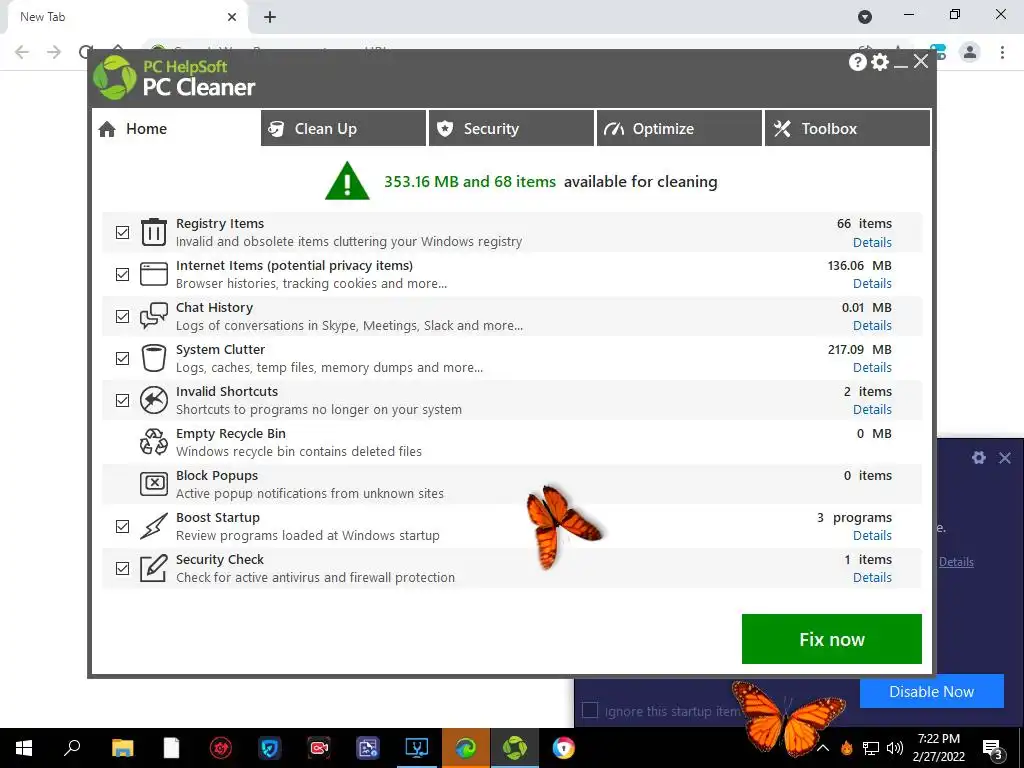Image resolution: width=1024 pixels, height=768 pixels.
Task: Click the green warning triangle icon
Action: (347, 181)
